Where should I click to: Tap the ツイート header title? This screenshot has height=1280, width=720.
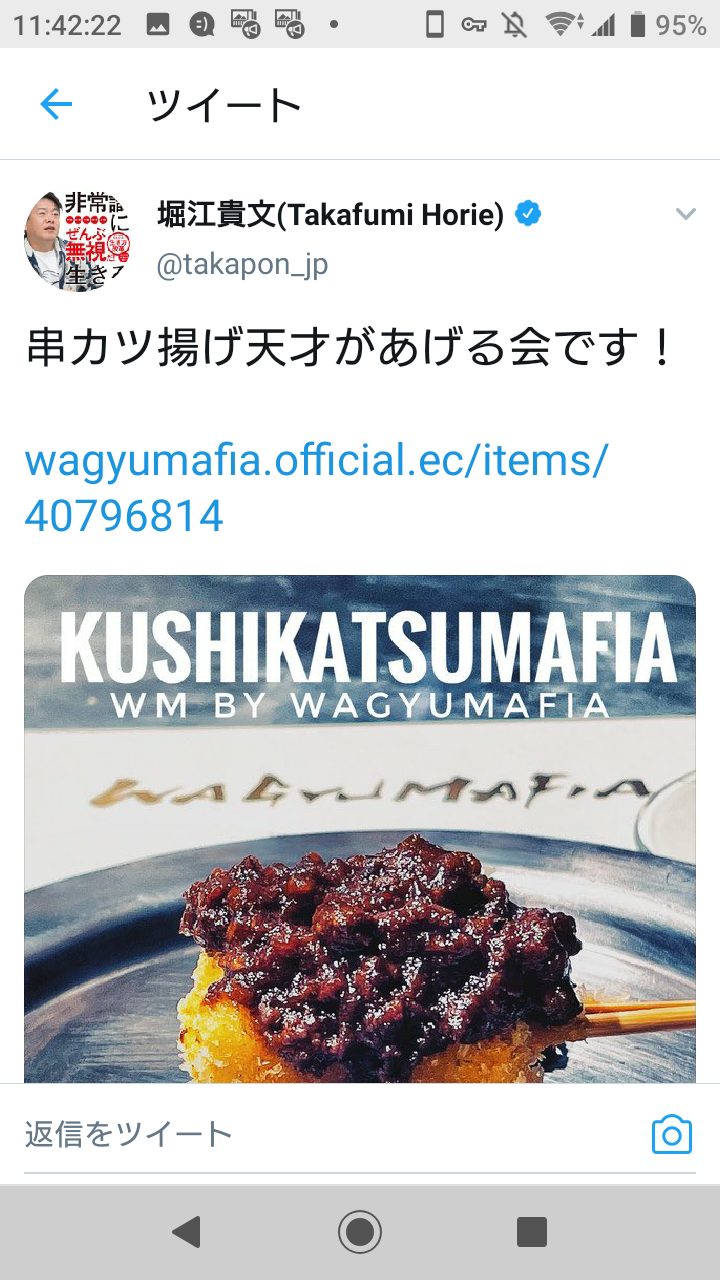point(224,105)
